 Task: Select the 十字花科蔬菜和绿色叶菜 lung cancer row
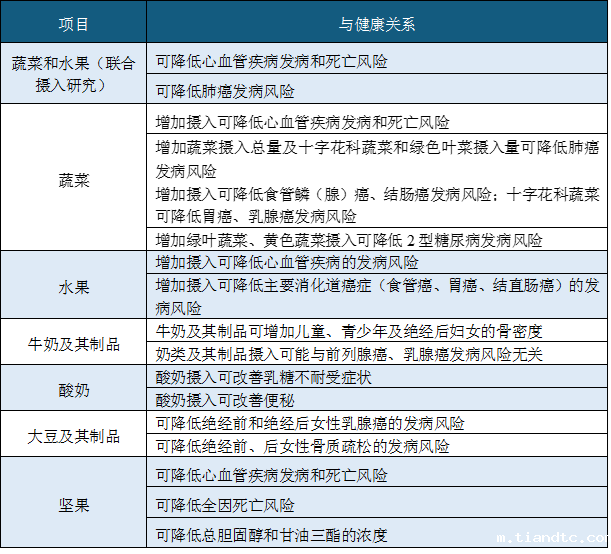[x=377, y=158]
